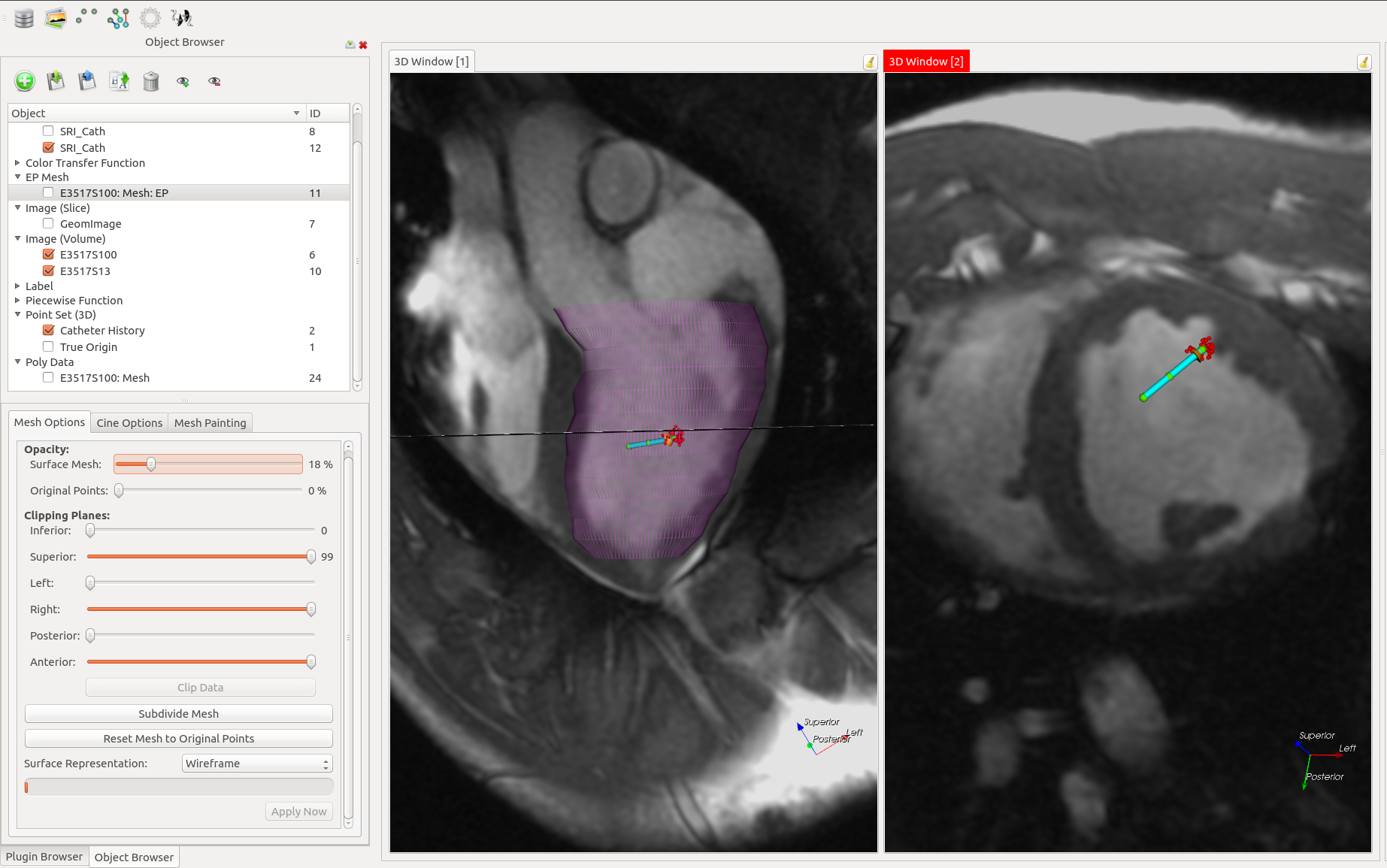
Task: Enable the SRI_Cath checkbox with ID 8
Action: (x=48, y=131)
